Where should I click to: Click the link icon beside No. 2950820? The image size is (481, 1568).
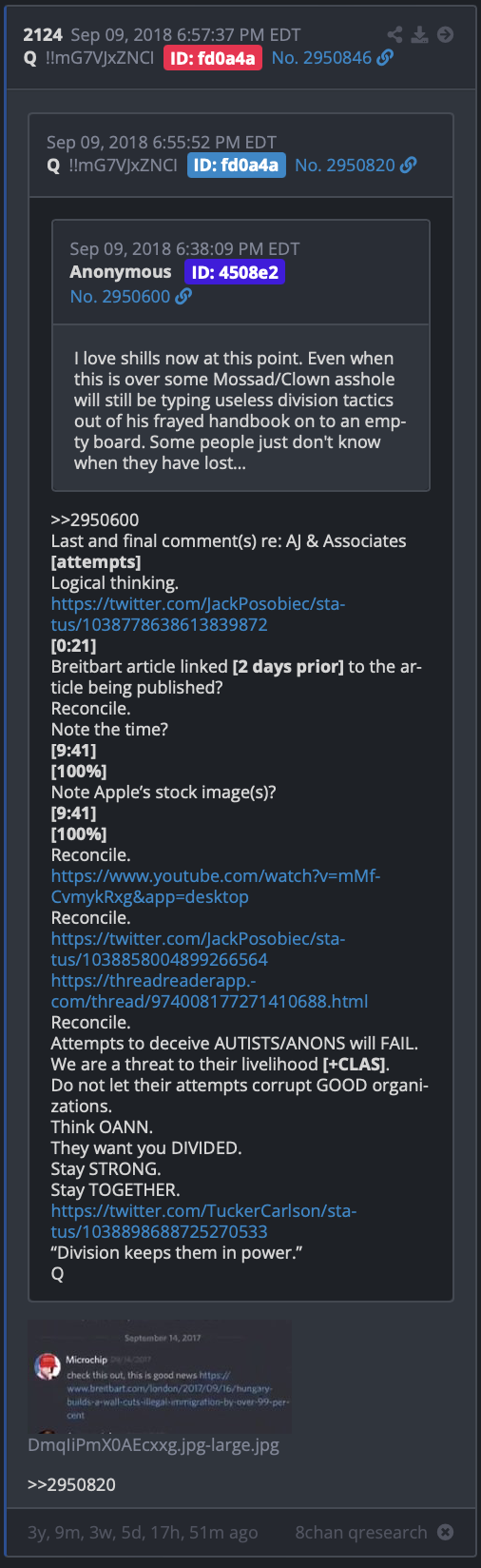408,165
